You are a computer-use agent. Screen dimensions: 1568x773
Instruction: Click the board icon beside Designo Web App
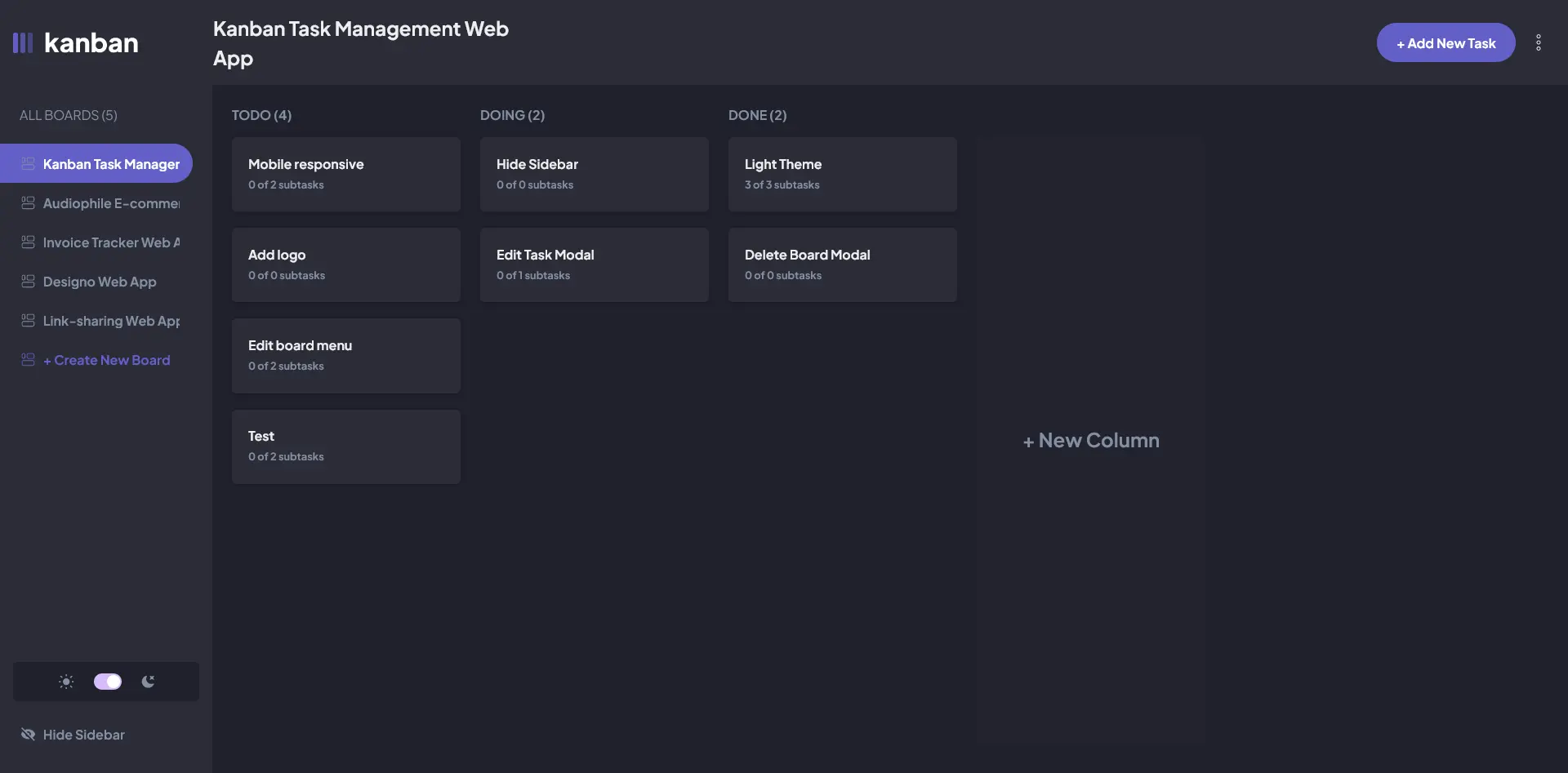(x=28, y=282)
